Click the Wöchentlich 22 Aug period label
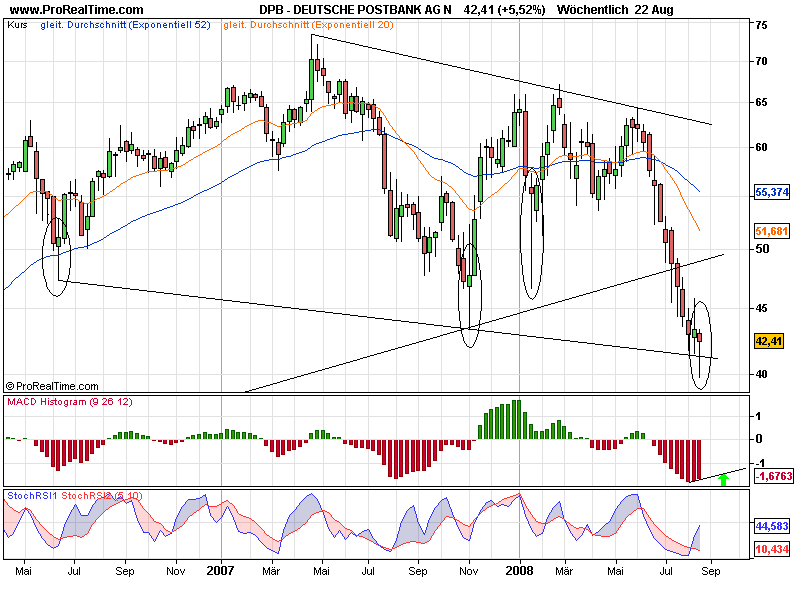This screenshot has height=600, width=800. 615,10
